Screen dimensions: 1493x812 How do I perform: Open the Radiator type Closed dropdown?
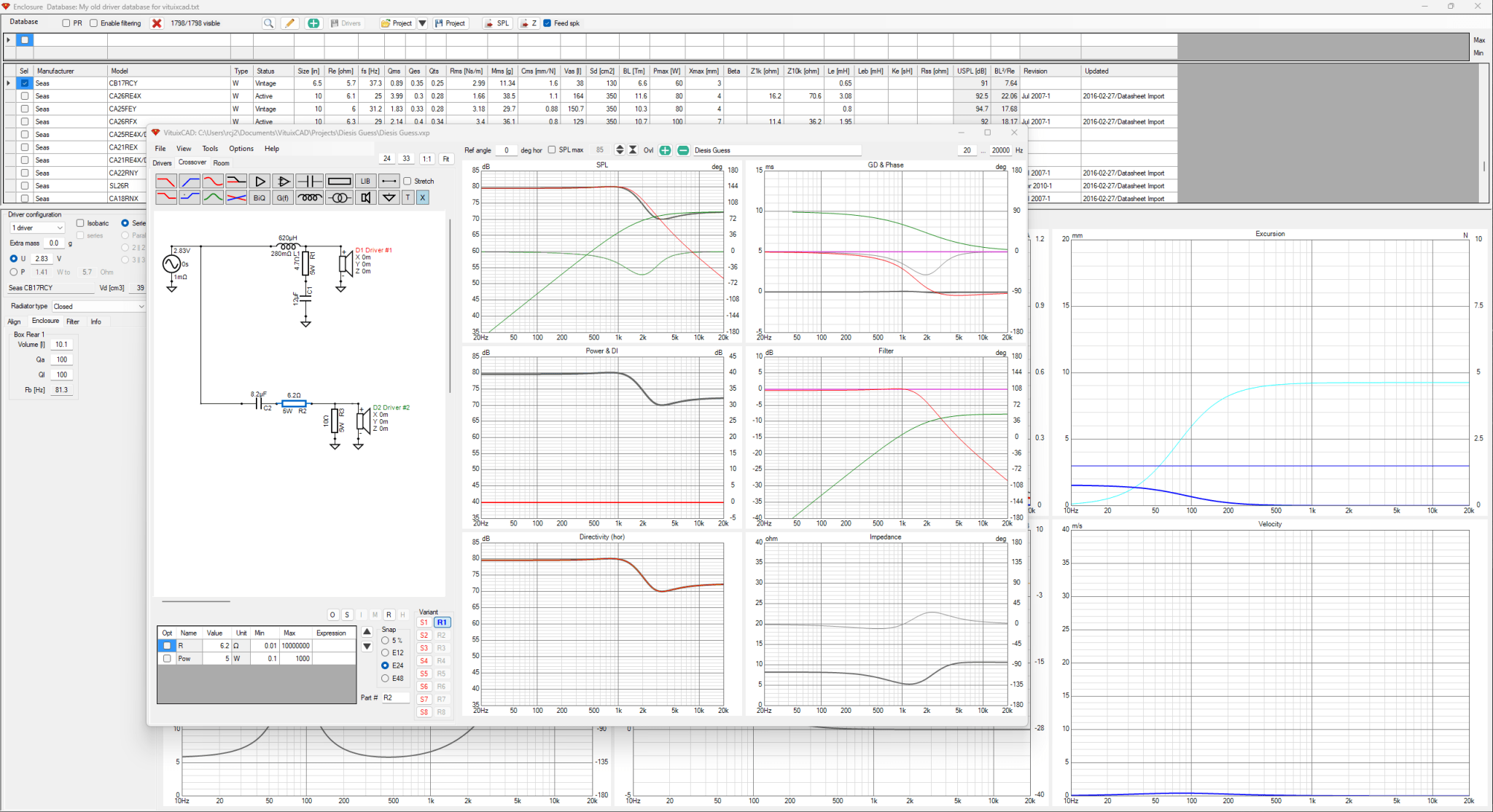point(98,307)
